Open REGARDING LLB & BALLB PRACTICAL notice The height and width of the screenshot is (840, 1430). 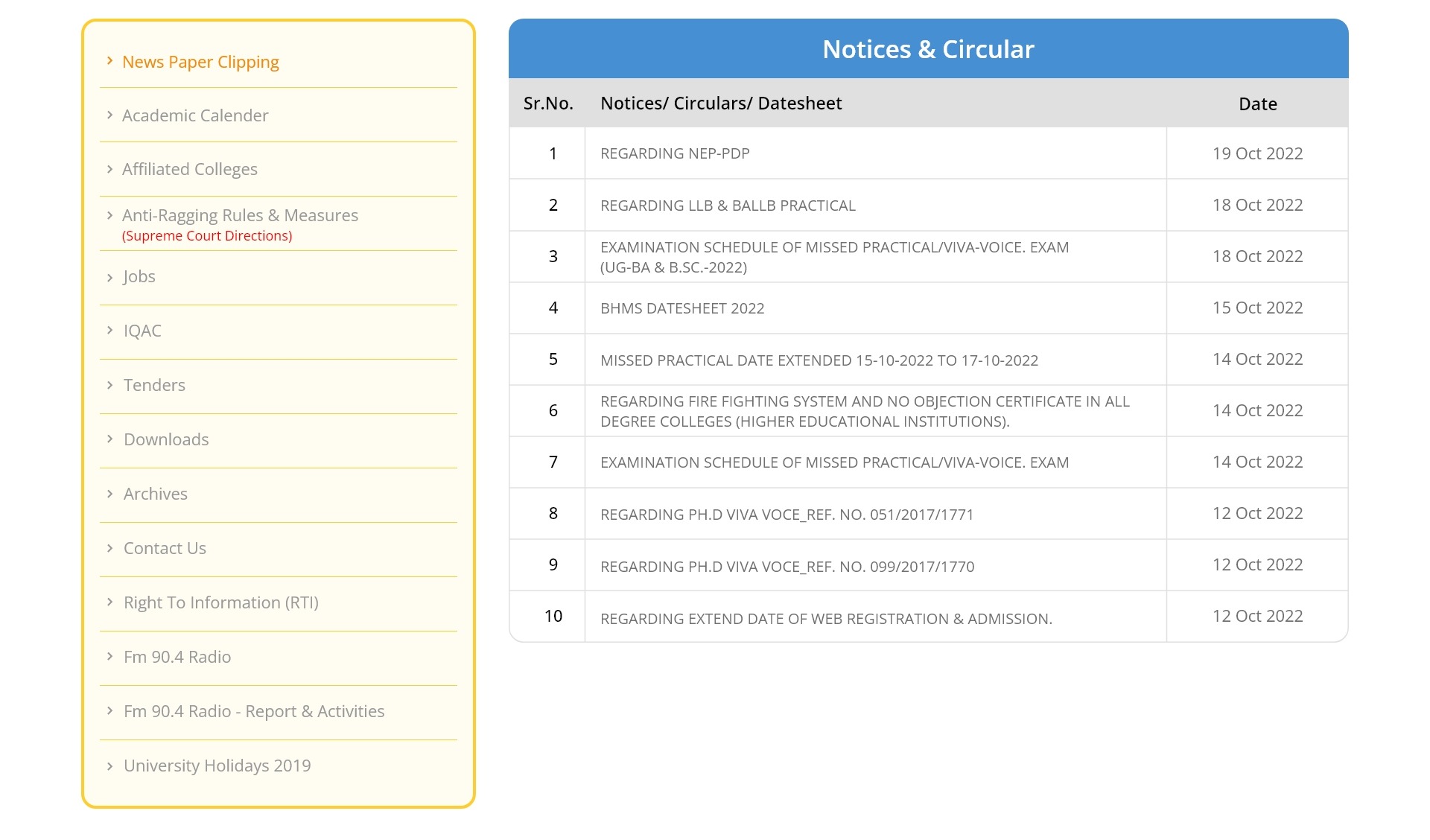[728, 206]
